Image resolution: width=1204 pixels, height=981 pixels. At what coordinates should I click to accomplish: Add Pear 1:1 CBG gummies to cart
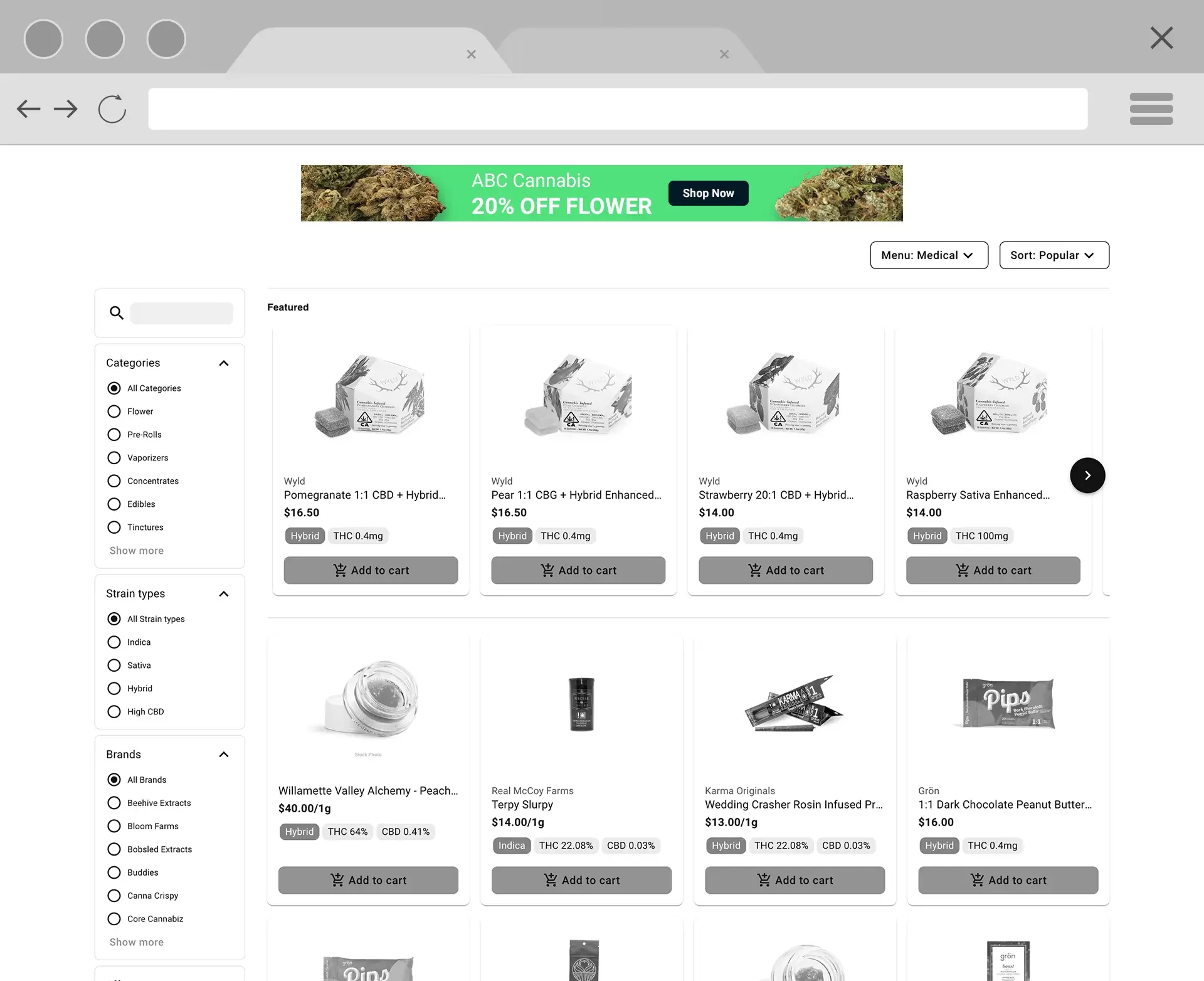pos(578,570)
